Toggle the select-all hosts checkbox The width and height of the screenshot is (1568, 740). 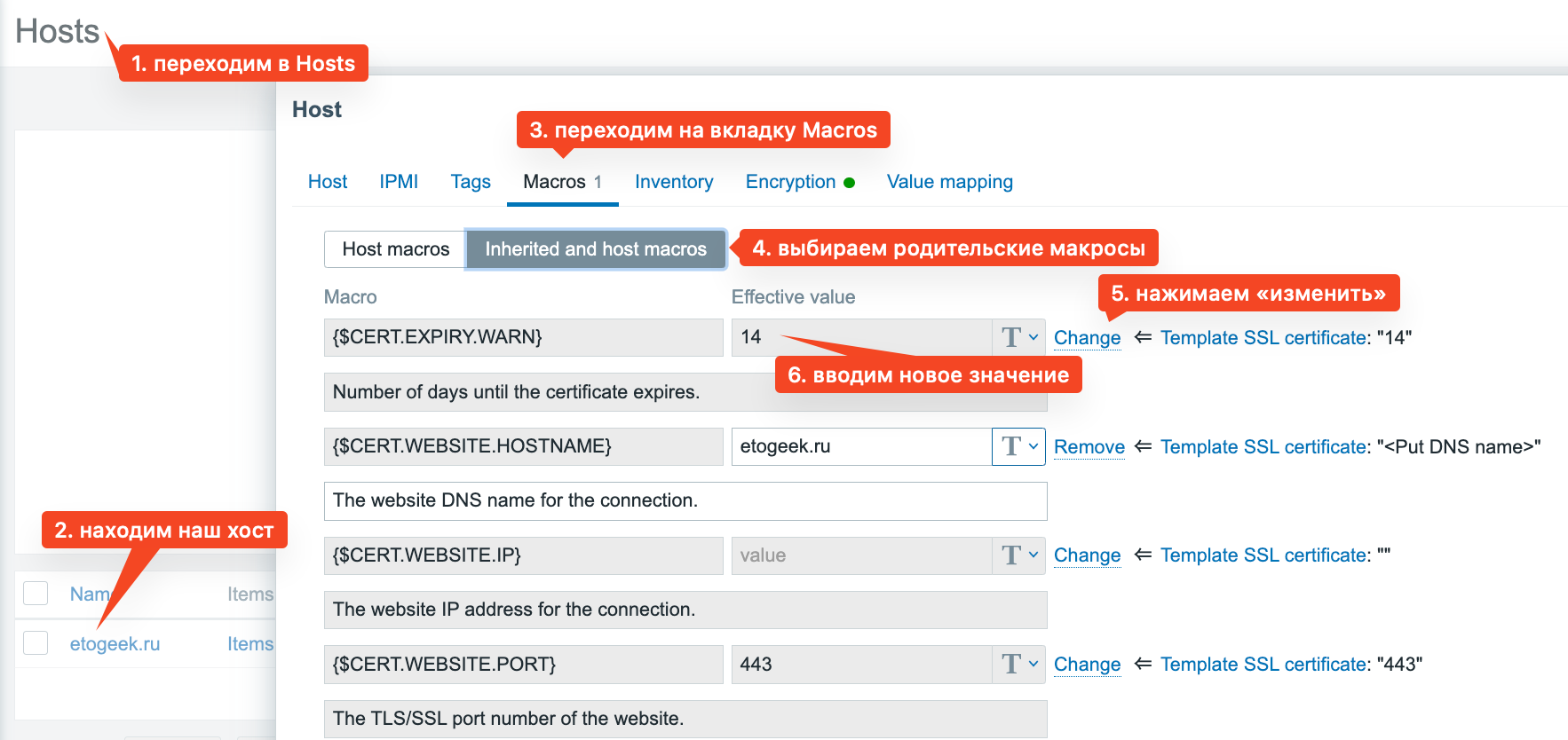click(36, 594)
